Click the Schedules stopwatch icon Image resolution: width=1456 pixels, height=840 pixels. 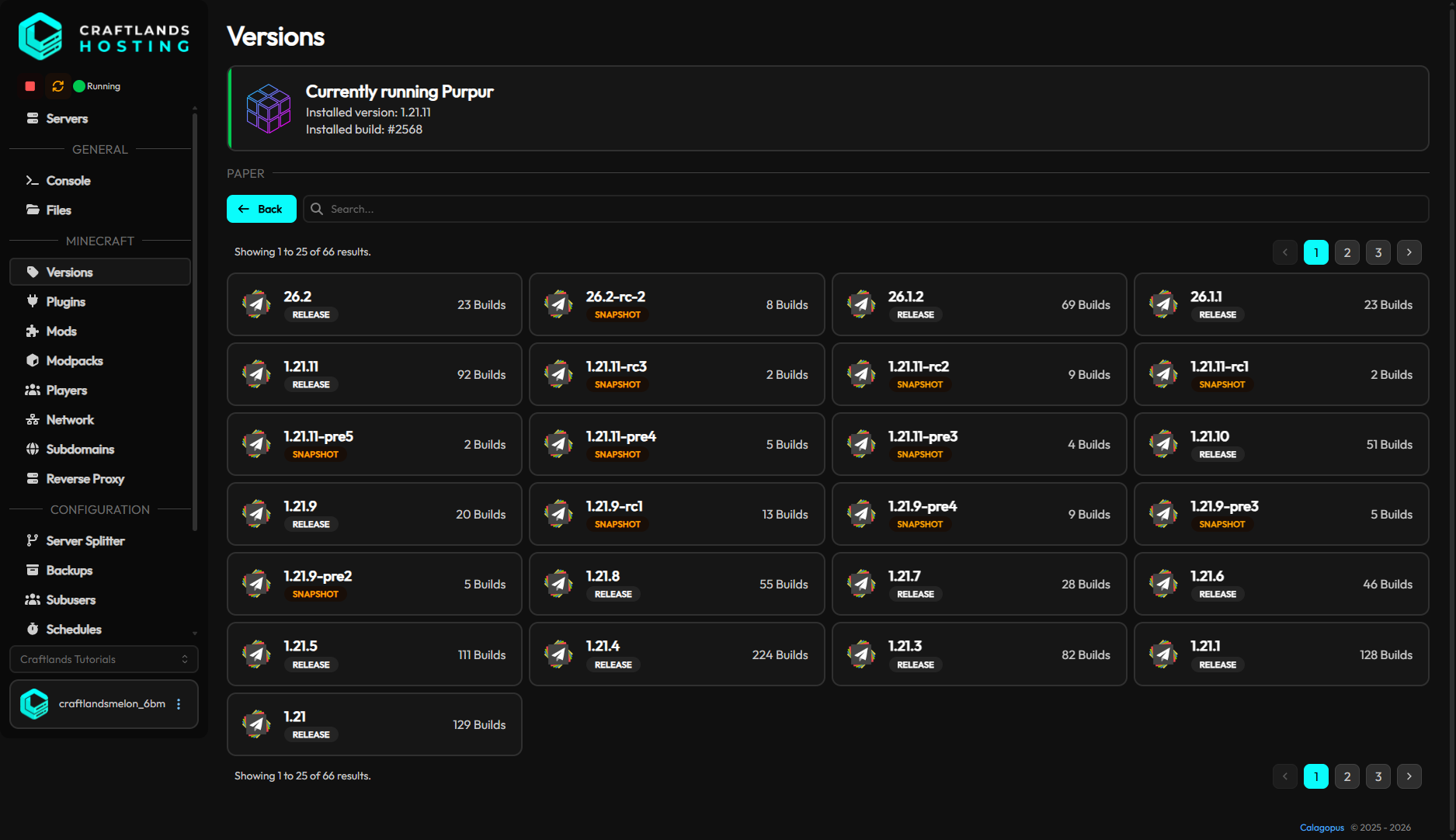[x=33, y=630]
